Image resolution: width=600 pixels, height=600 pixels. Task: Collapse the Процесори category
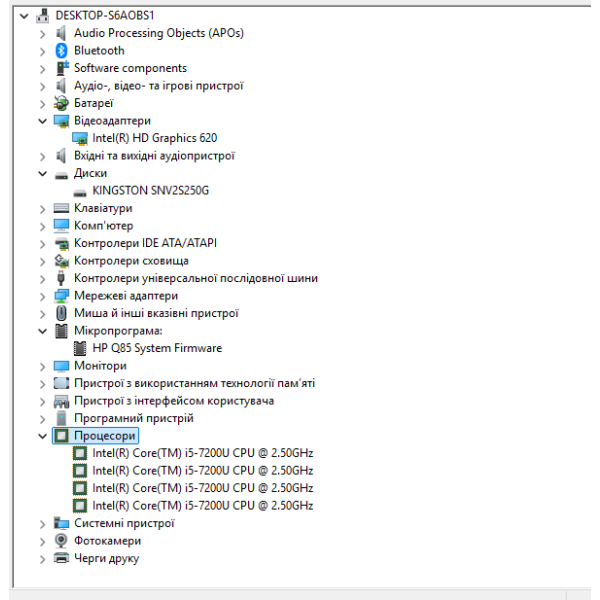42,436
